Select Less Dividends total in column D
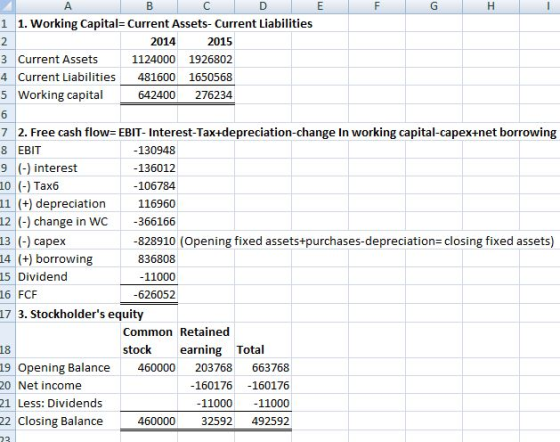 click(263, 403)
